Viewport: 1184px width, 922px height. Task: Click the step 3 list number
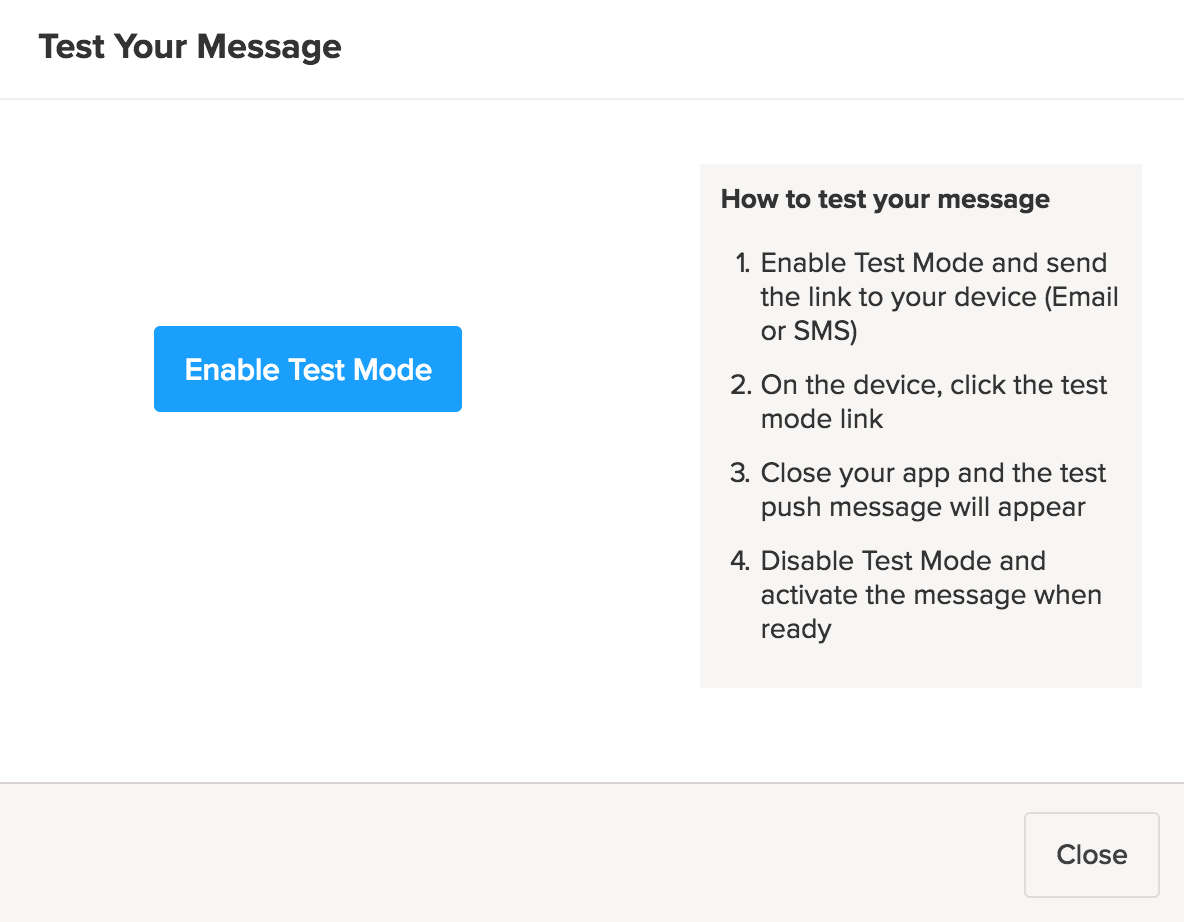(740, 474)
